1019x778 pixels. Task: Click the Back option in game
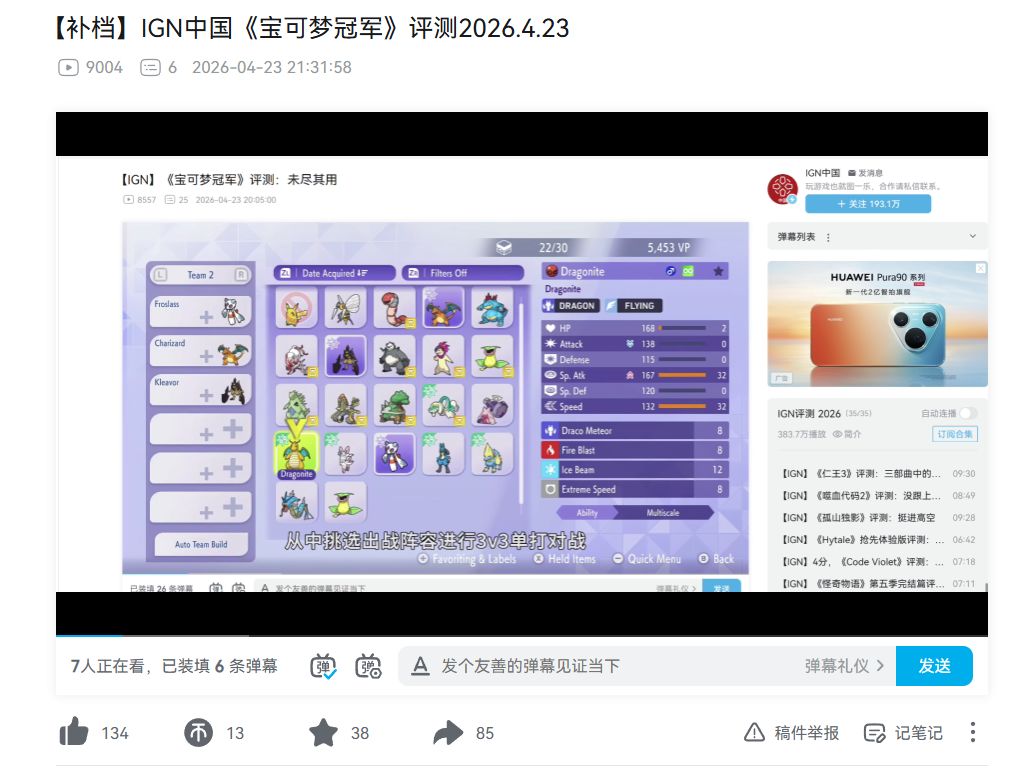tap(716, 559)
